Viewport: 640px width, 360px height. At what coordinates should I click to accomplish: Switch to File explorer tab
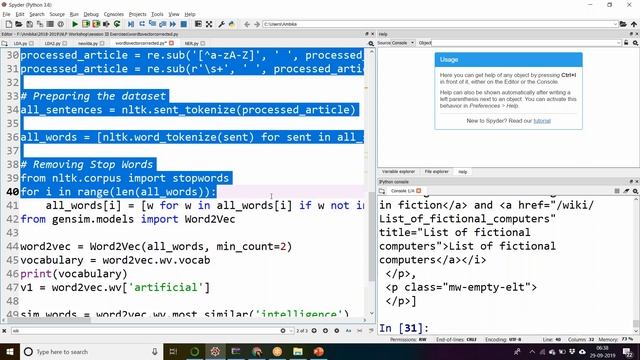pos(436,172)
